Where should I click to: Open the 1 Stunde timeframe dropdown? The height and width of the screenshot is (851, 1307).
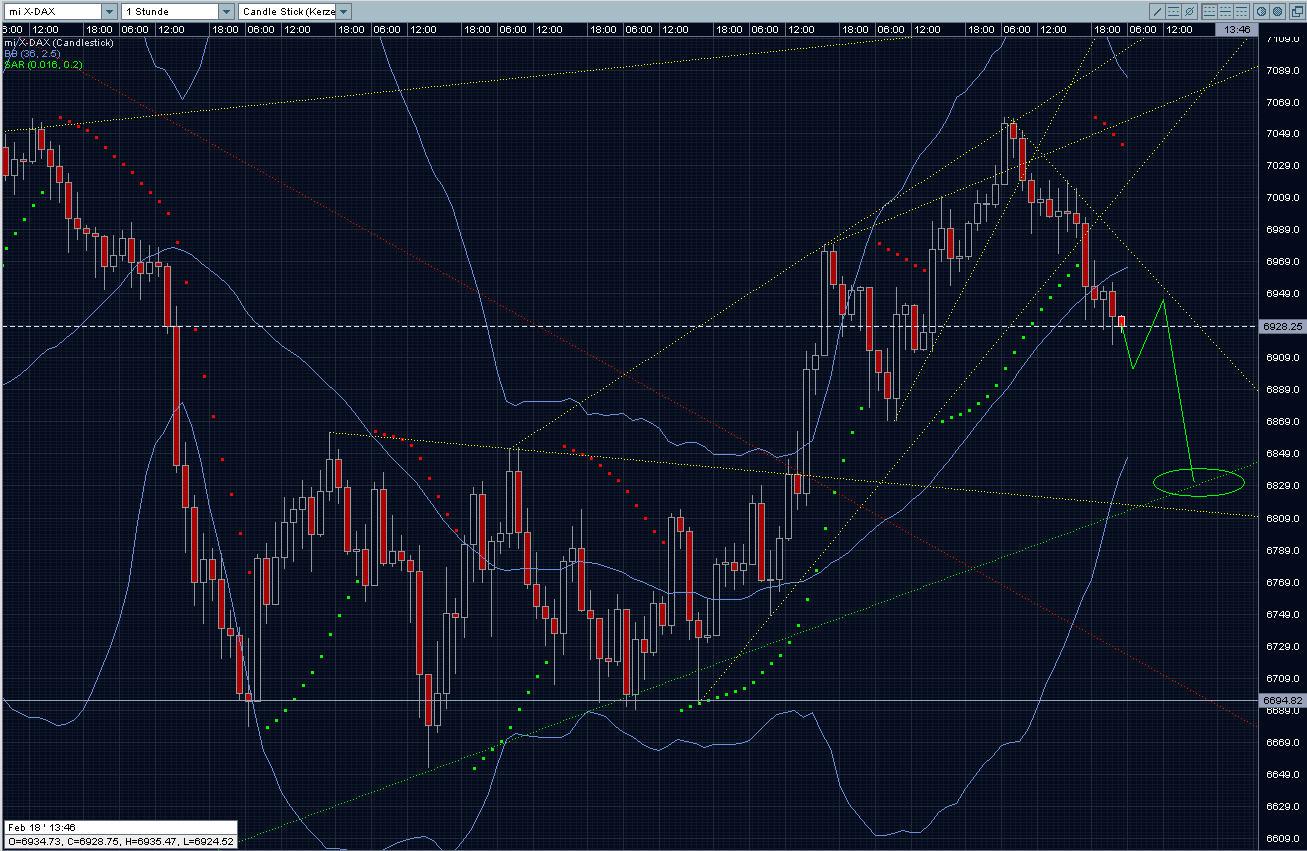178,12
